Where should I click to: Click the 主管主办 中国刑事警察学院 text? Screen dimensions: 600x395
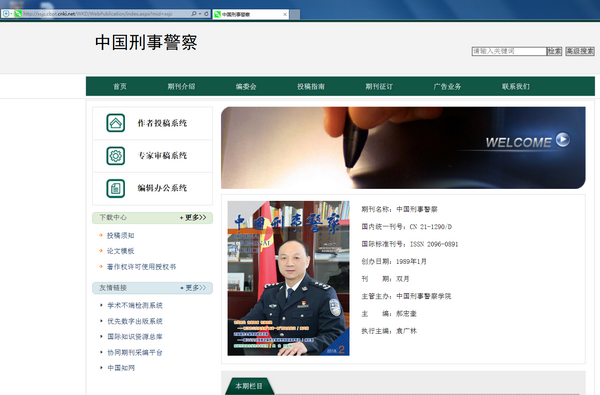click(x=406, y=296)
